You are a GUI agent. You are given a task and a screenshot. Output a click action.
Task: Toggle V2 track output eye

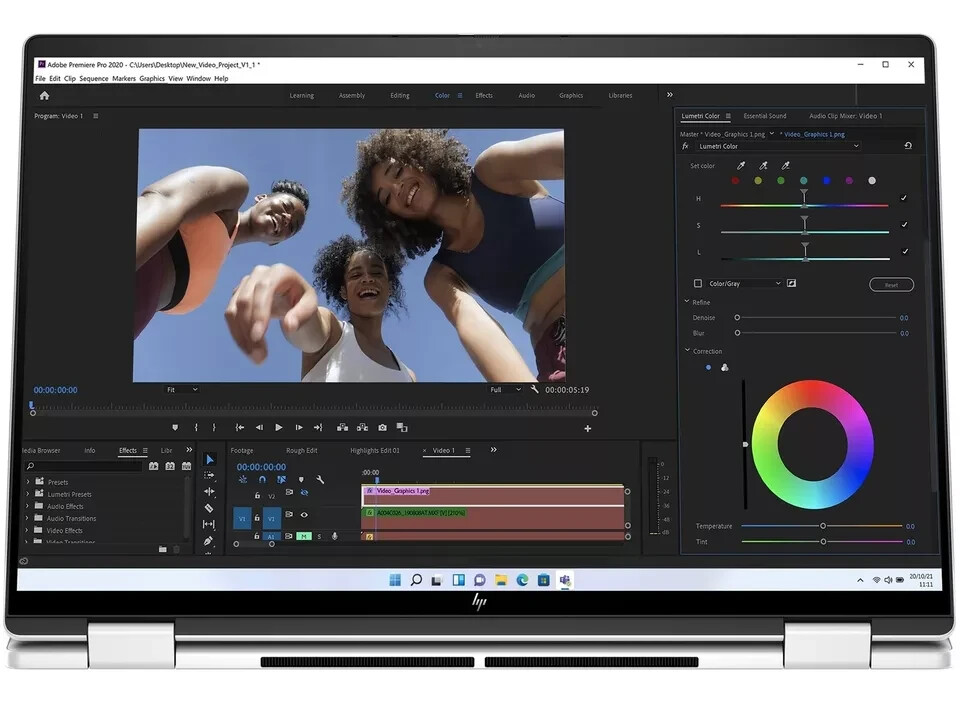pyautogui.click(x=304, y=493)
